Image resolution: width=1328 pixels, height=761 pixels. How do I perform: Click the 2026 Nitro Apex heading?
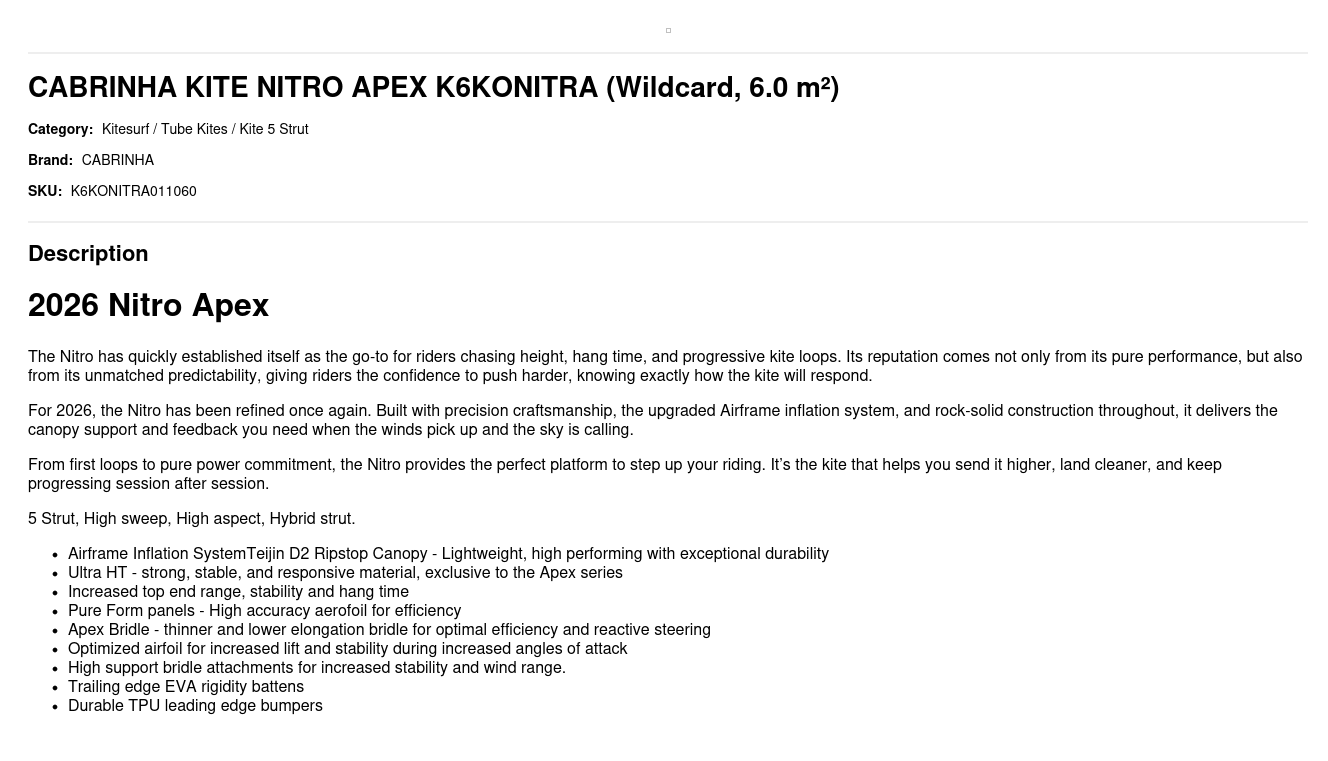click(x=148, y=306)
